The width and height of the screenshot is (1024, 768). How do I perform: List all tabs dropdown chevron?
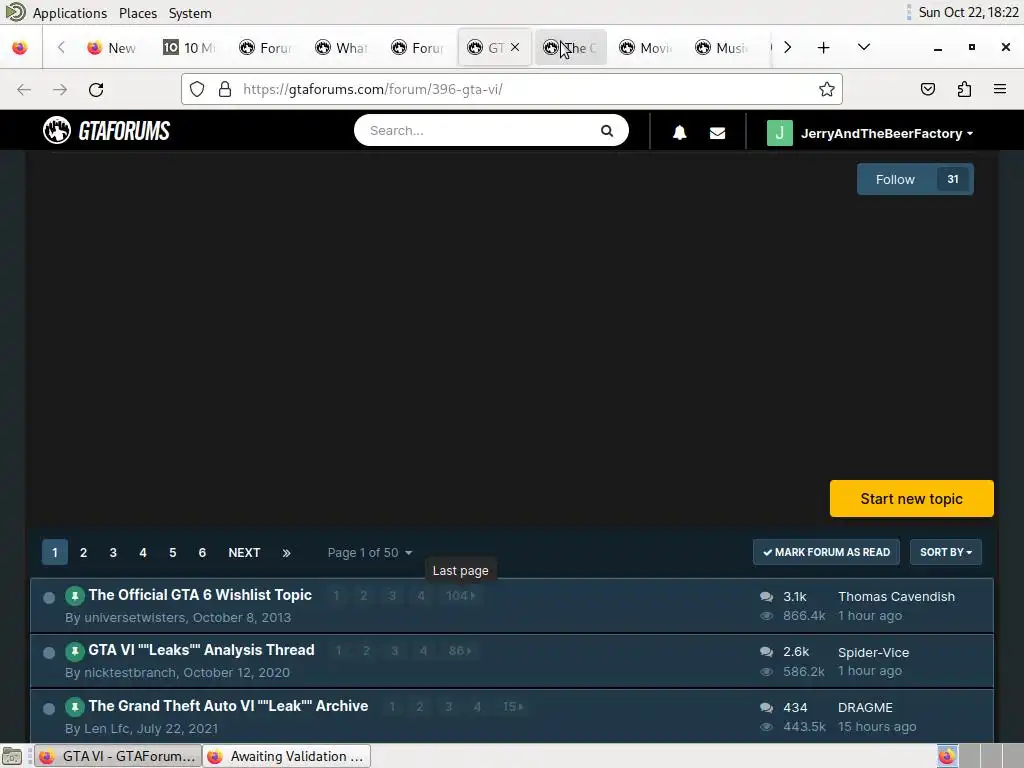[x=863, y=47]
